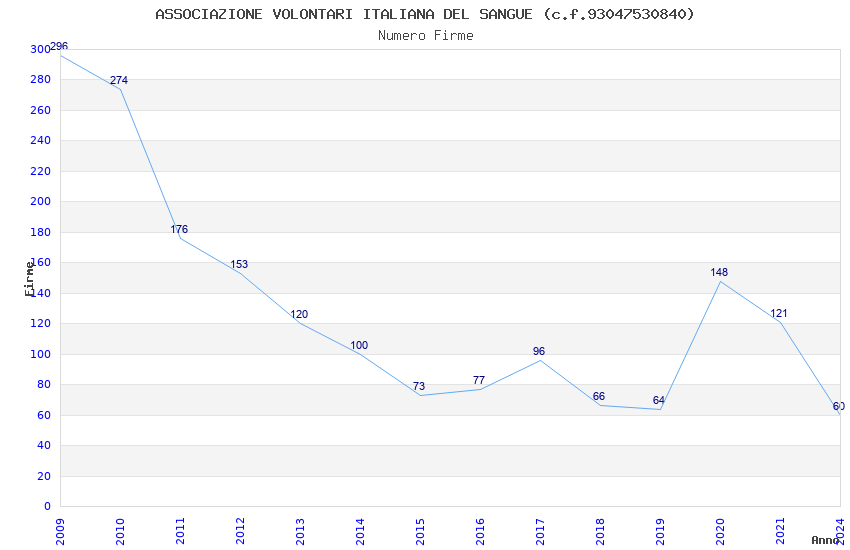Click the x-axis year 2009
This screenshot has height=550, width=850.
[60, 531]
